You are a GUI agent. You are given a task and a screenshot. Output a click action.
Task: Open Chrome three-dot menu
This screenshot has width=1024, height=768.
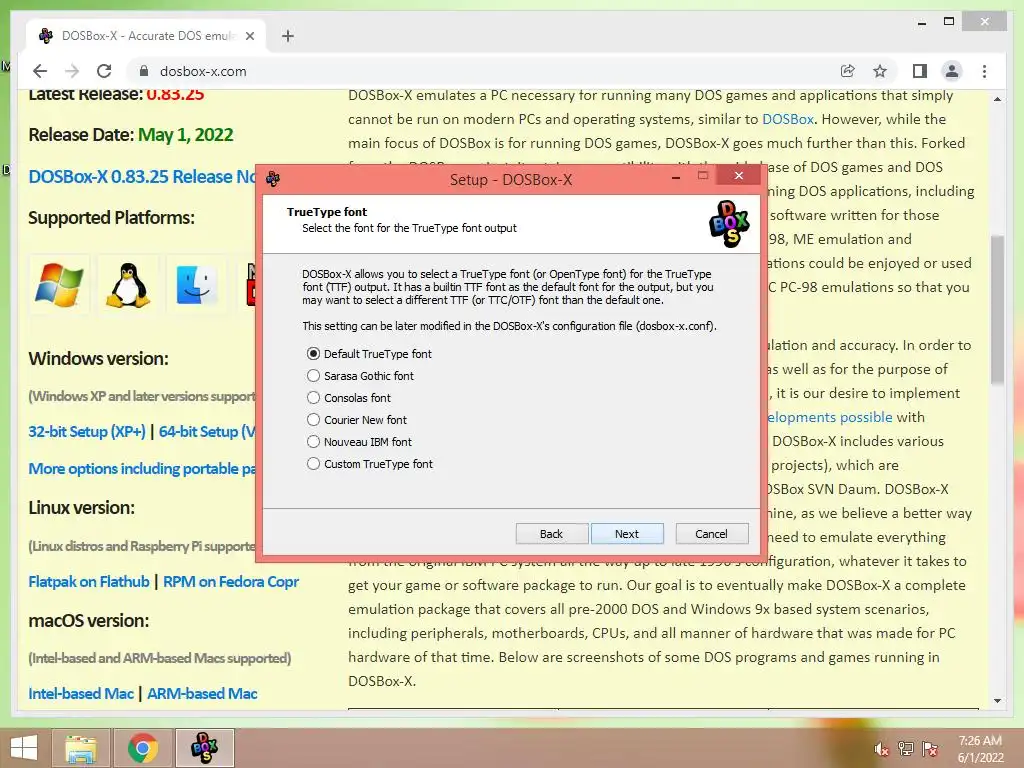point(984,71)
